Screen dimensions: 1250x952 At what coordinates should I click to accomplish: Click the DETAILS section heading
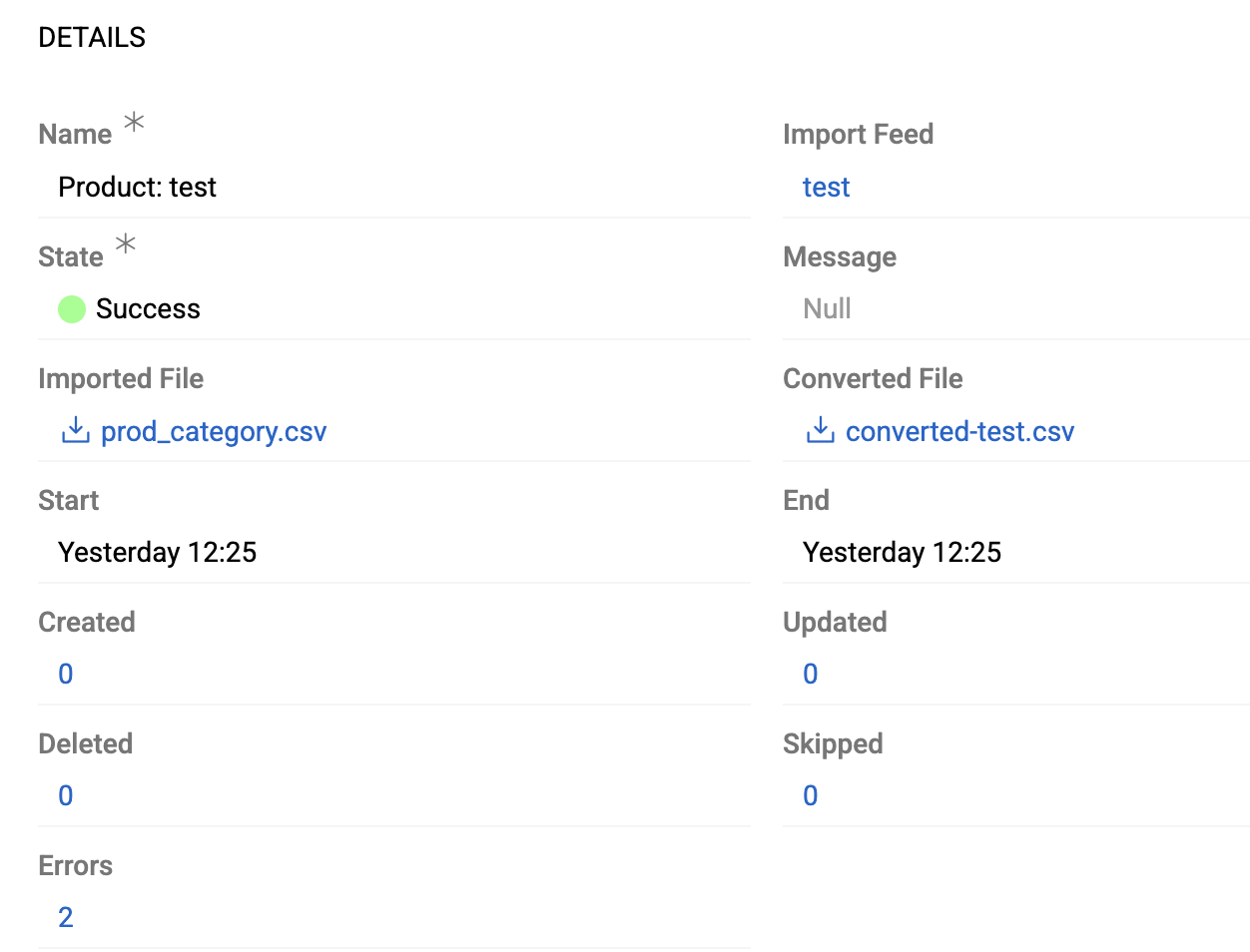[x=91, y=37]
